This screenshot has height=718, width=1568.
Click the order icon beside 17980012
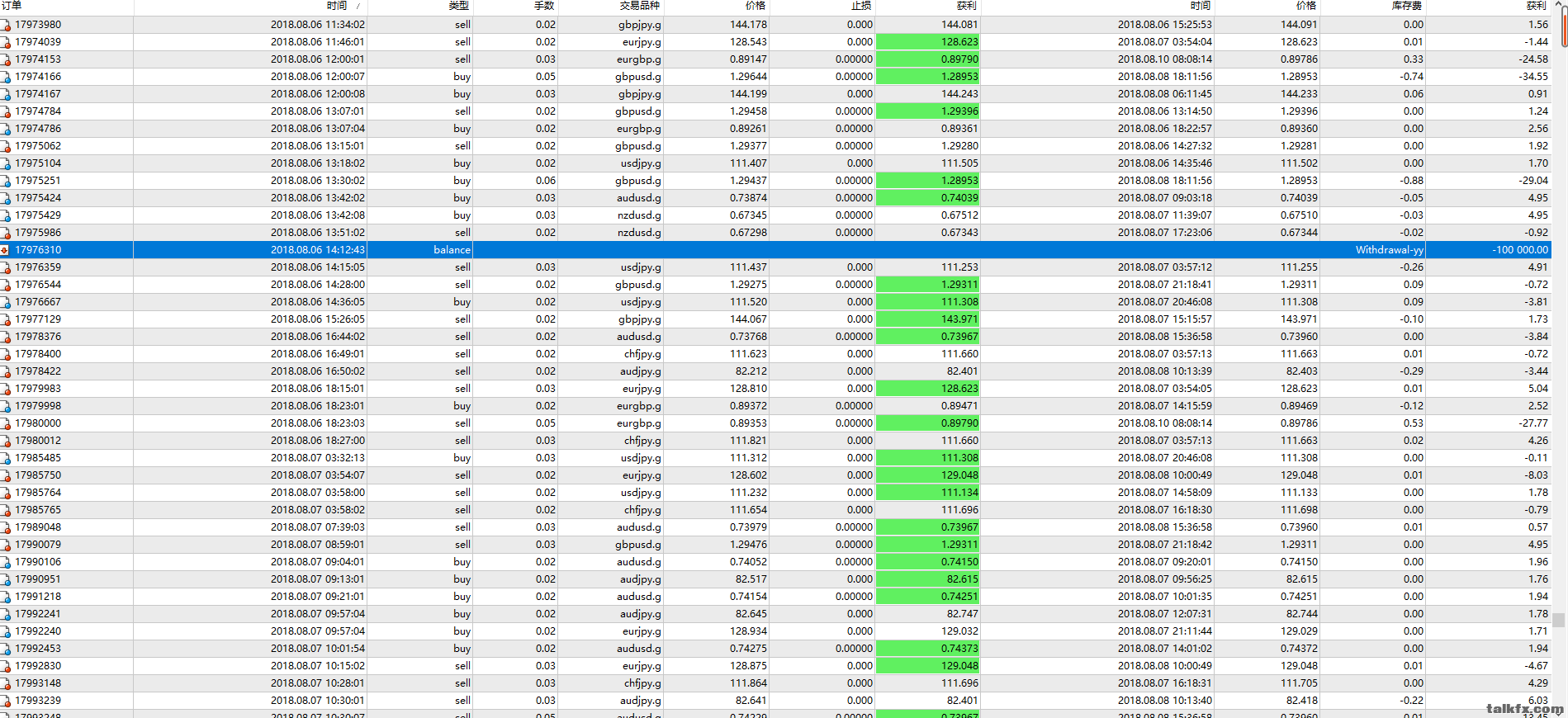coord(6,441)
